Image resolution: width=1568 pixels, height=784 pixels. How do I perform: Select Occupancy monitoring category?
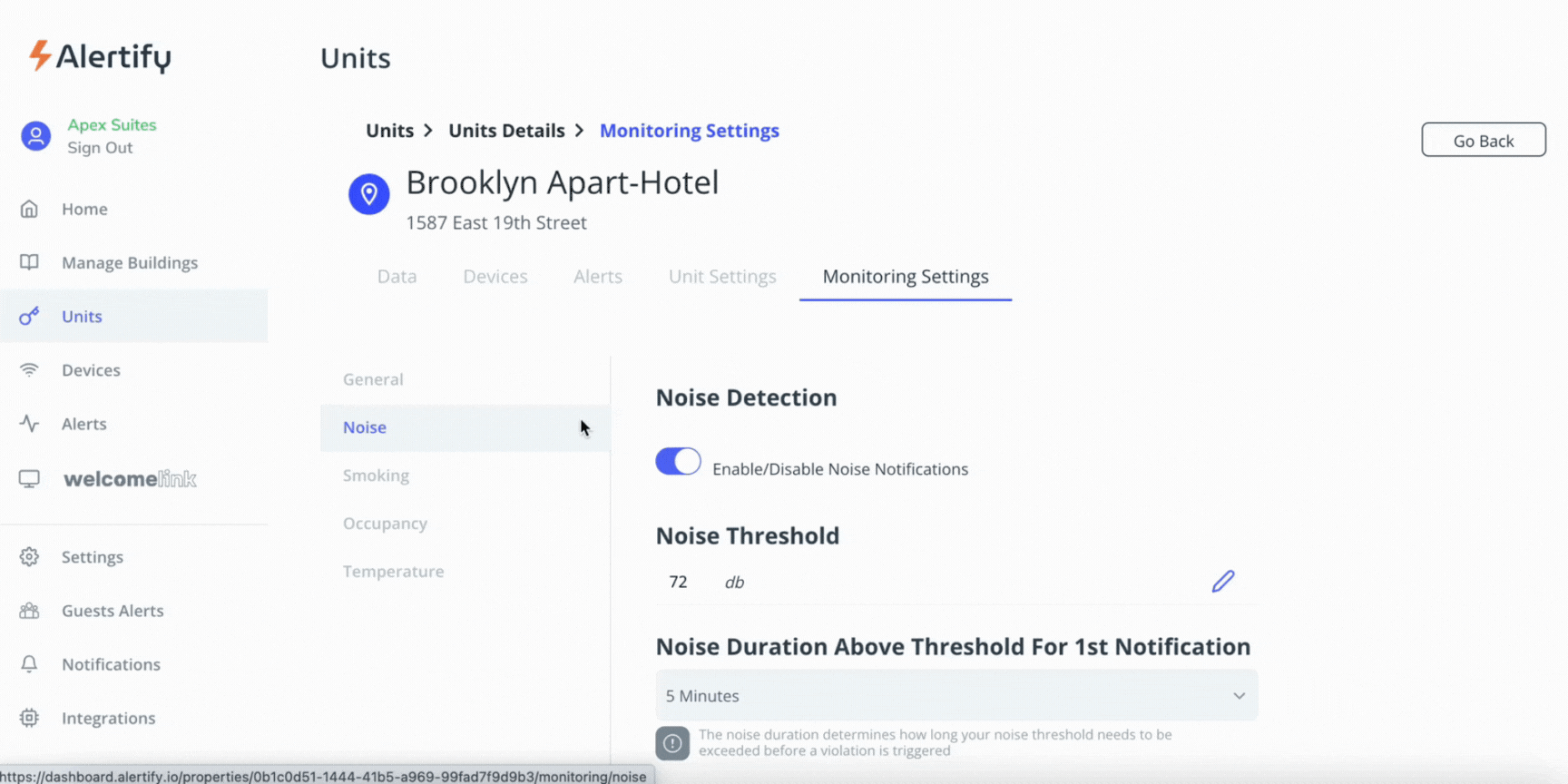coord(385,524)
